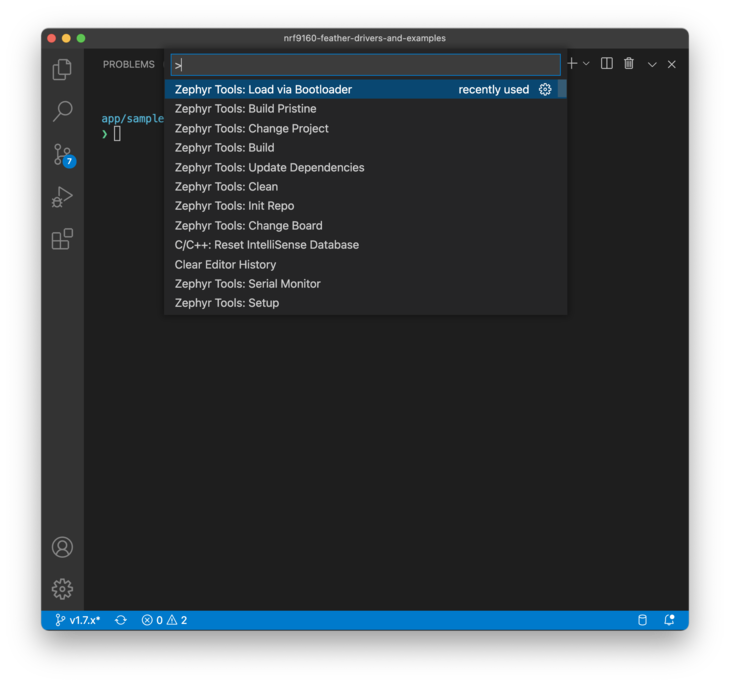
Task: Run Zephyr Tools: Build Pristine
Action: tap(365, 109)
